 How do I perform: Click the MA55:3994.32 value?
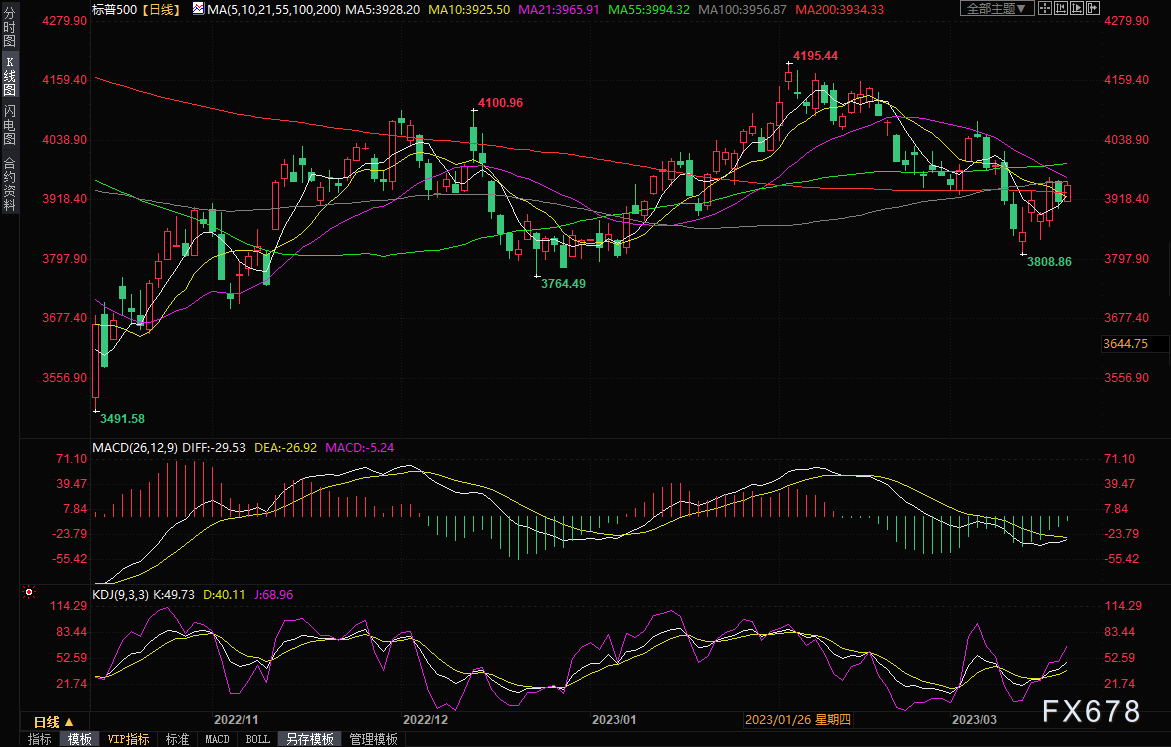[649, 10]
